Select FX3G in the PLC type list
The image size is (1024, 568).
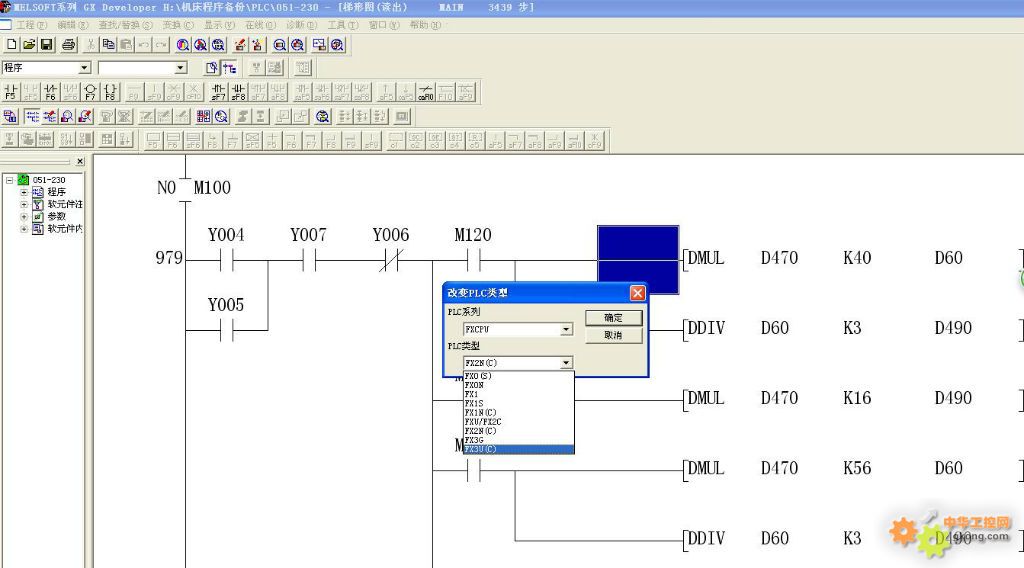519,440
